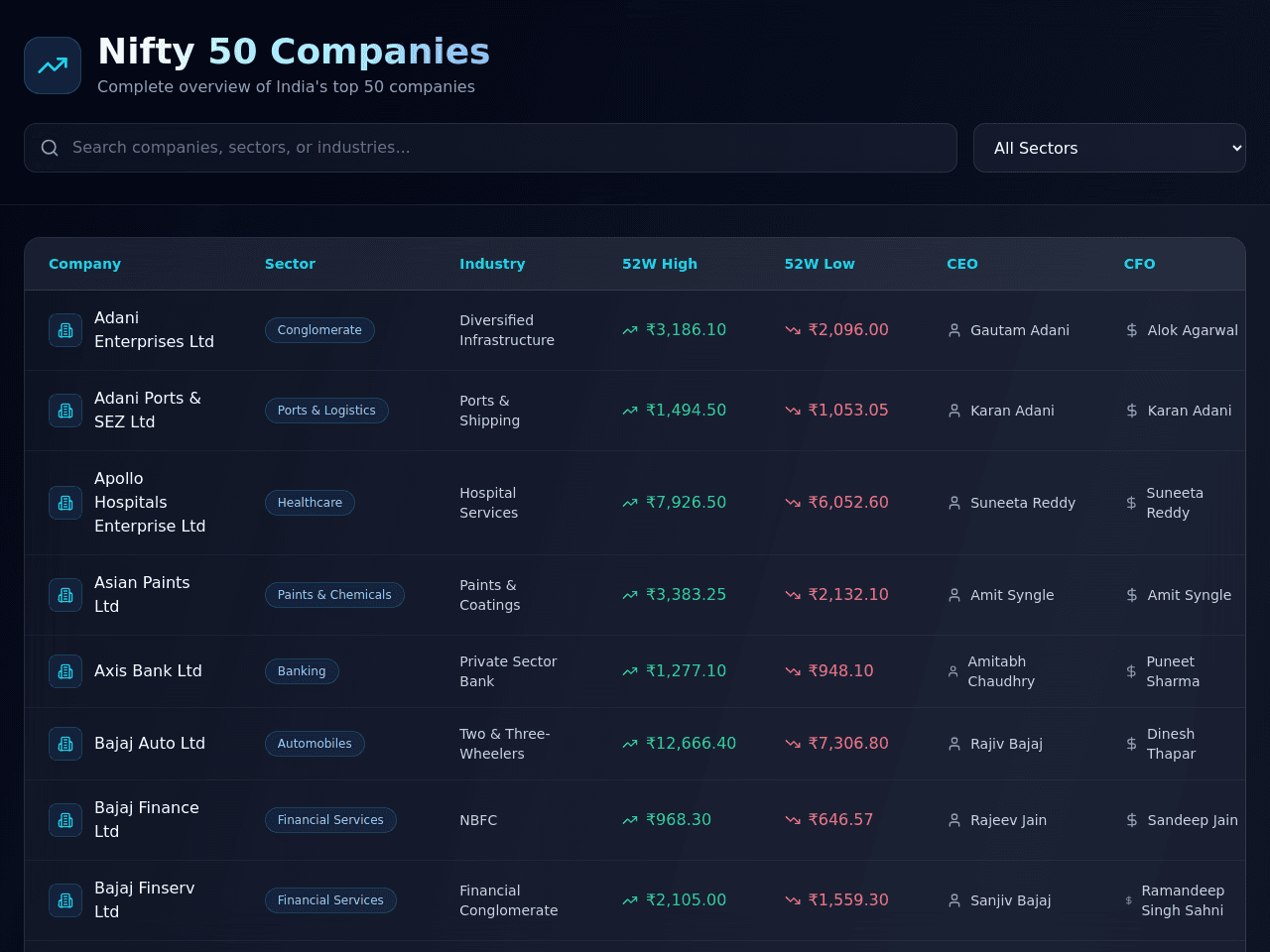
Task: Click the Conglomerate sector badge
Action: (319, 330)
